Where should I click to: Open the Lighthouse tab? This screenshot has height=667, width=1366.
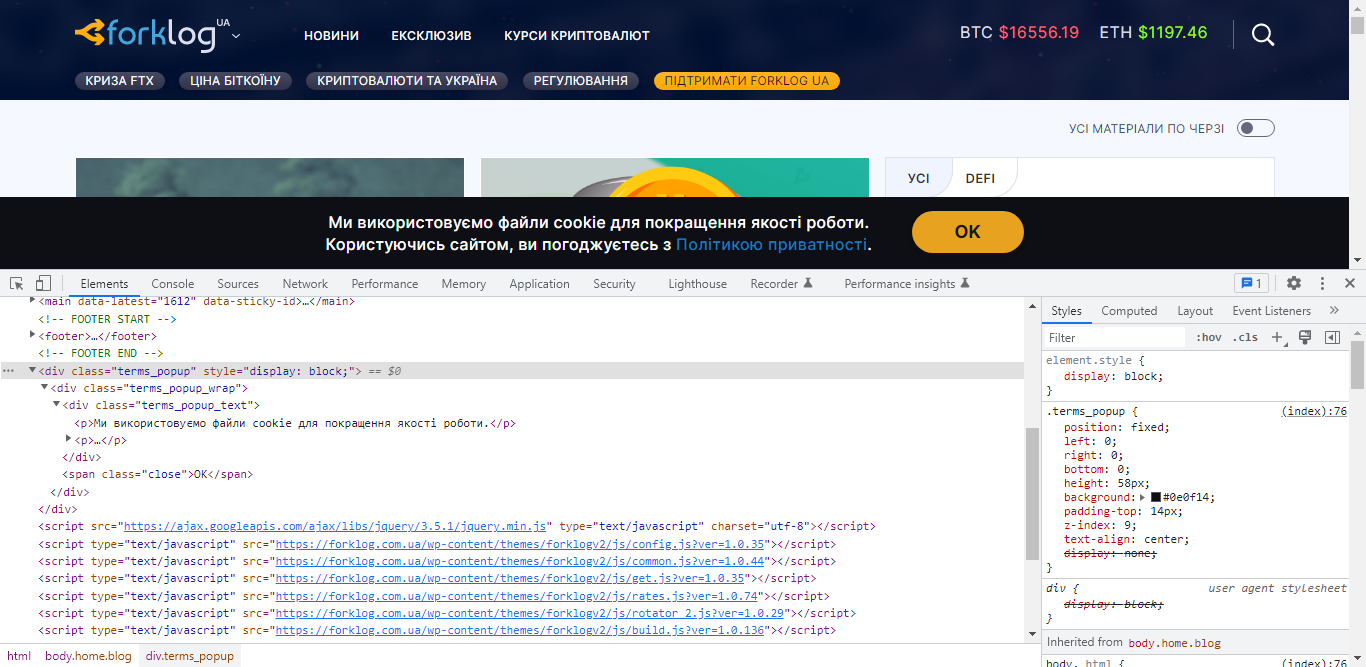(x=697, y=284)
